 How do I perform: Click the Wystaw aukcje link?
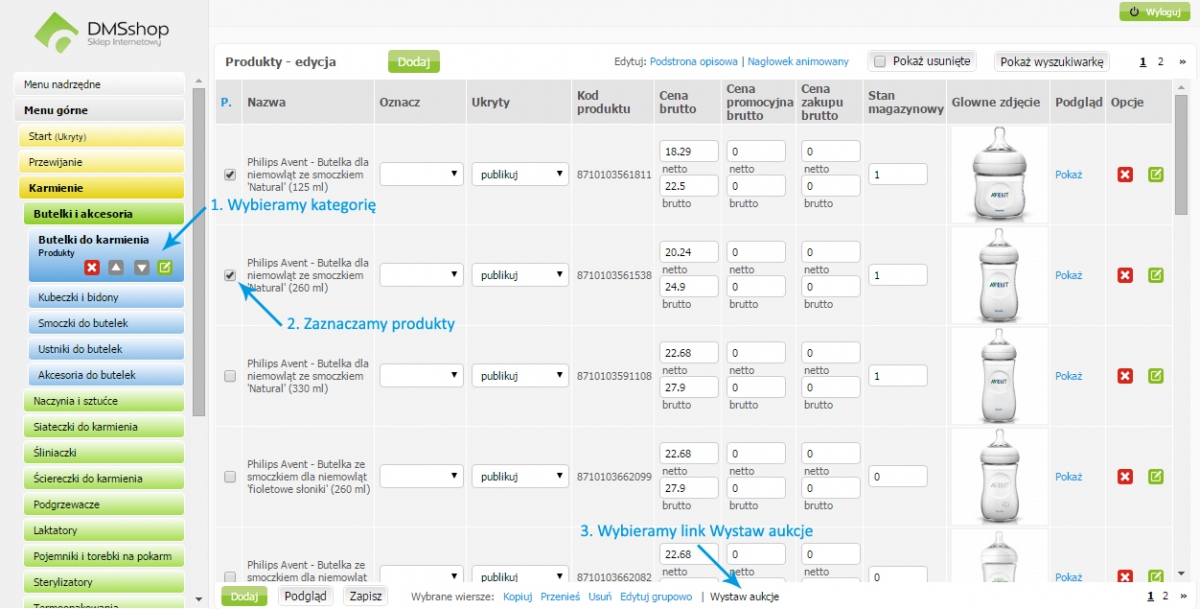[745, 597]
